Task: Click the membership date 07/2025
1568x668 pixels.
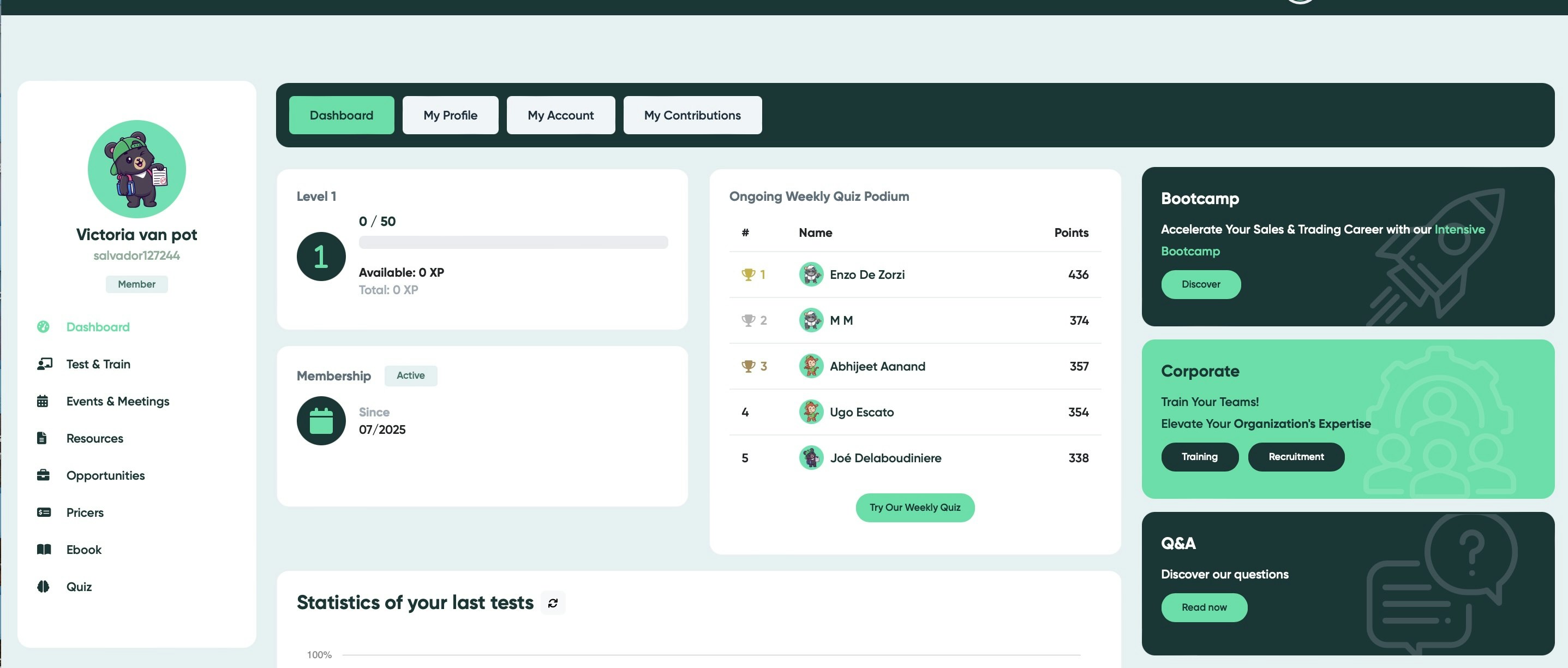Action: [x=382, y=430]
